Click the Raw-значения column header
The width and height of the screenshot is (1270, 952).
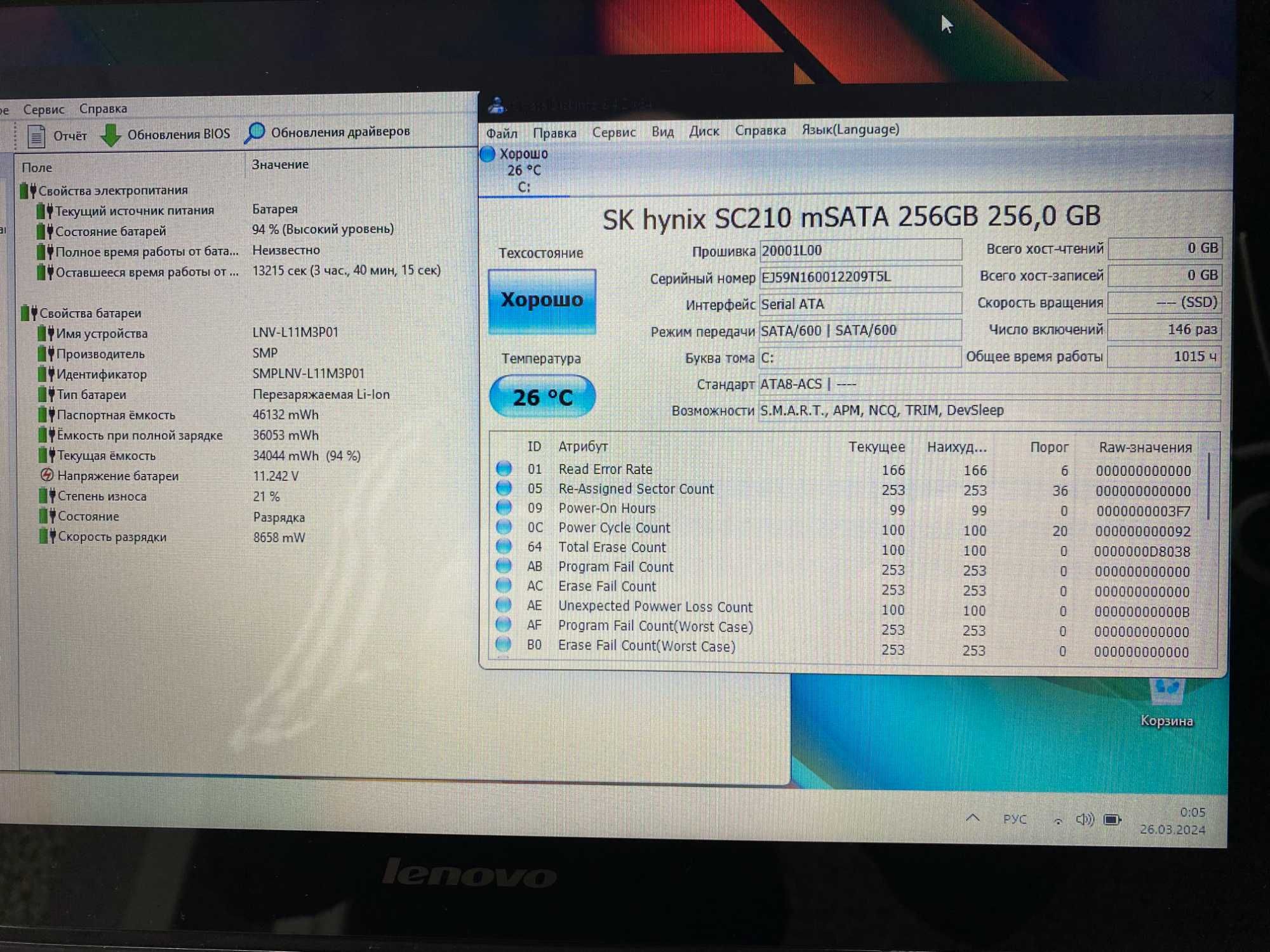pos(1145,447)
